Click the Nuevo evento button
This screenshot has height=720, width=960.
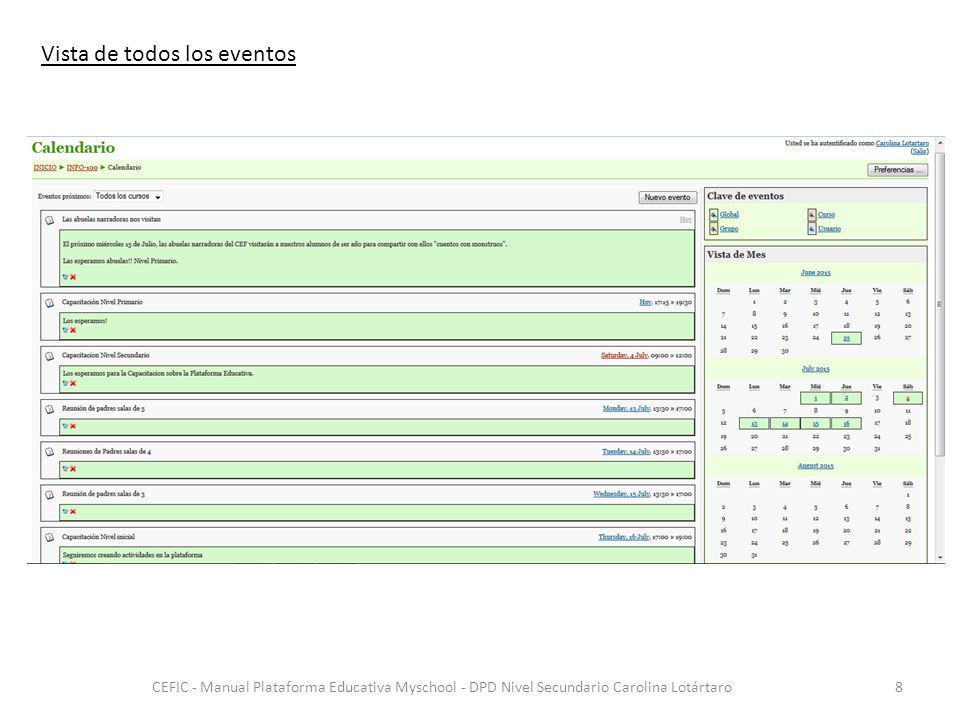tap(667, 197)
